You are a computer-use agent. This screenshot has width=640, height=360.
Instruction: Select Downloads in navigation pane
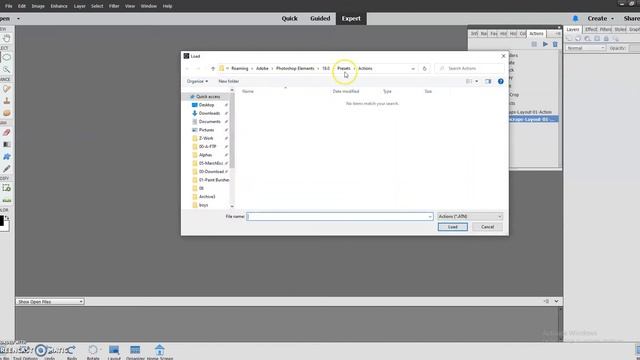(209, 113)
